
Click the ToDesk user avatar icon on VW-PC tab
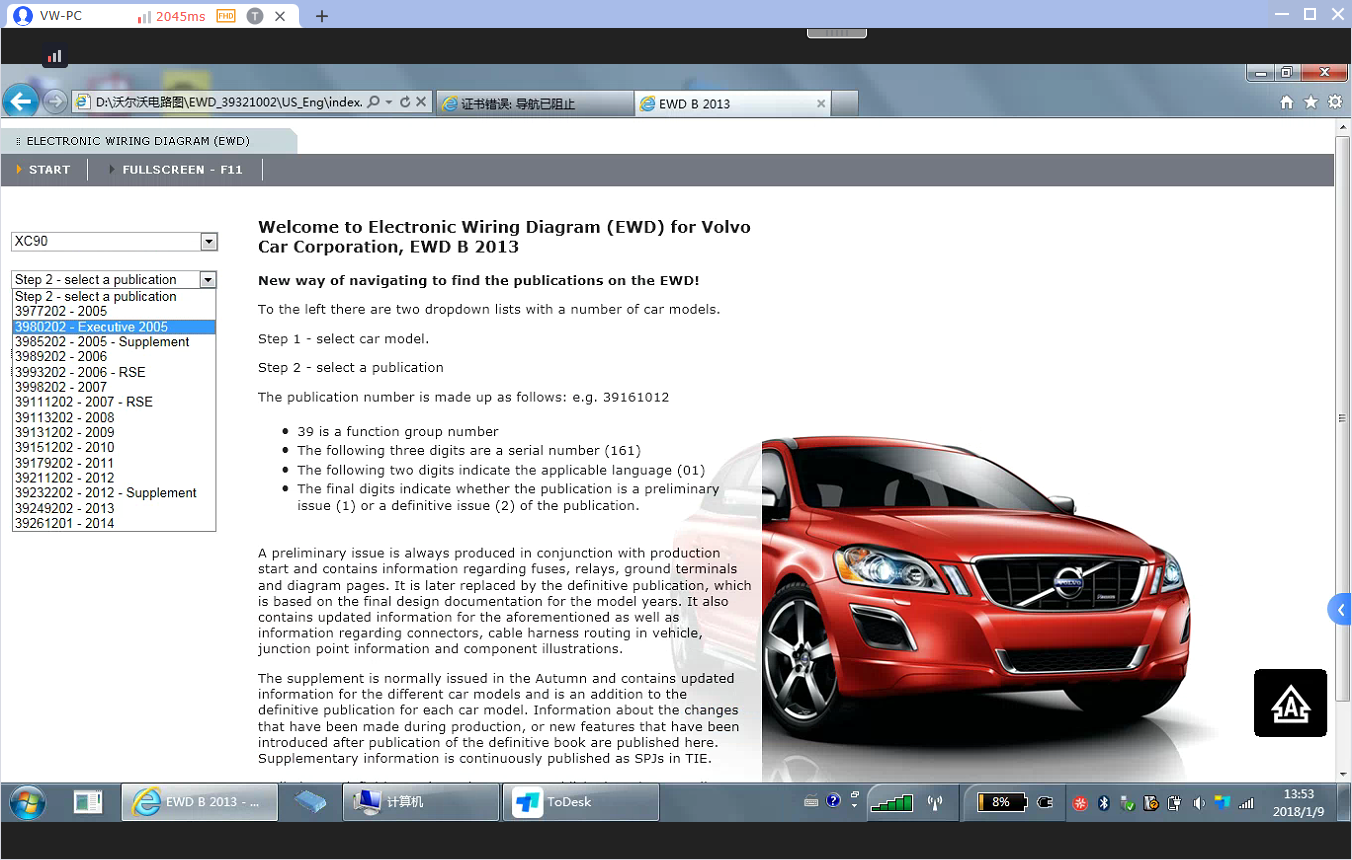coord(22,15)
